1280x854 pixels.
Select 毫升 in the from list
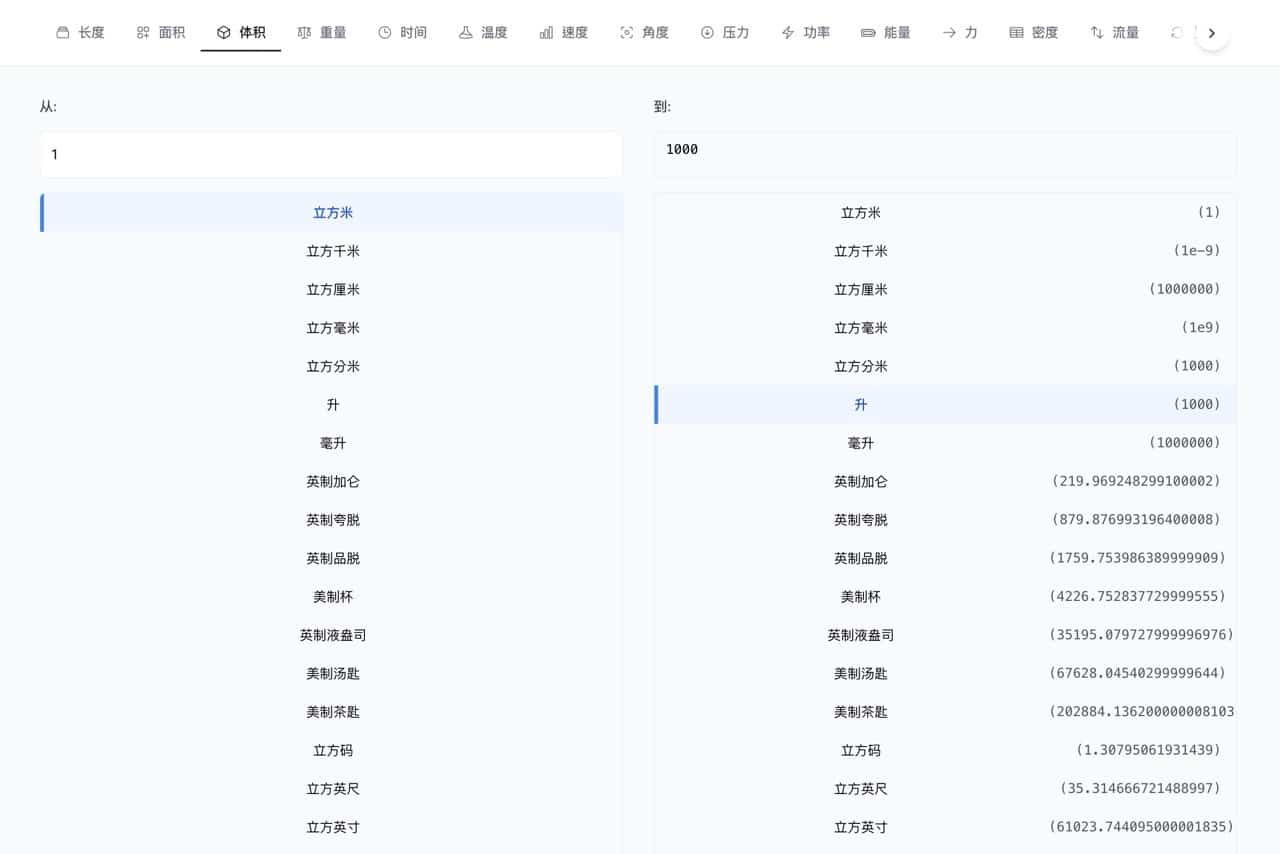(x=331, y=443)
